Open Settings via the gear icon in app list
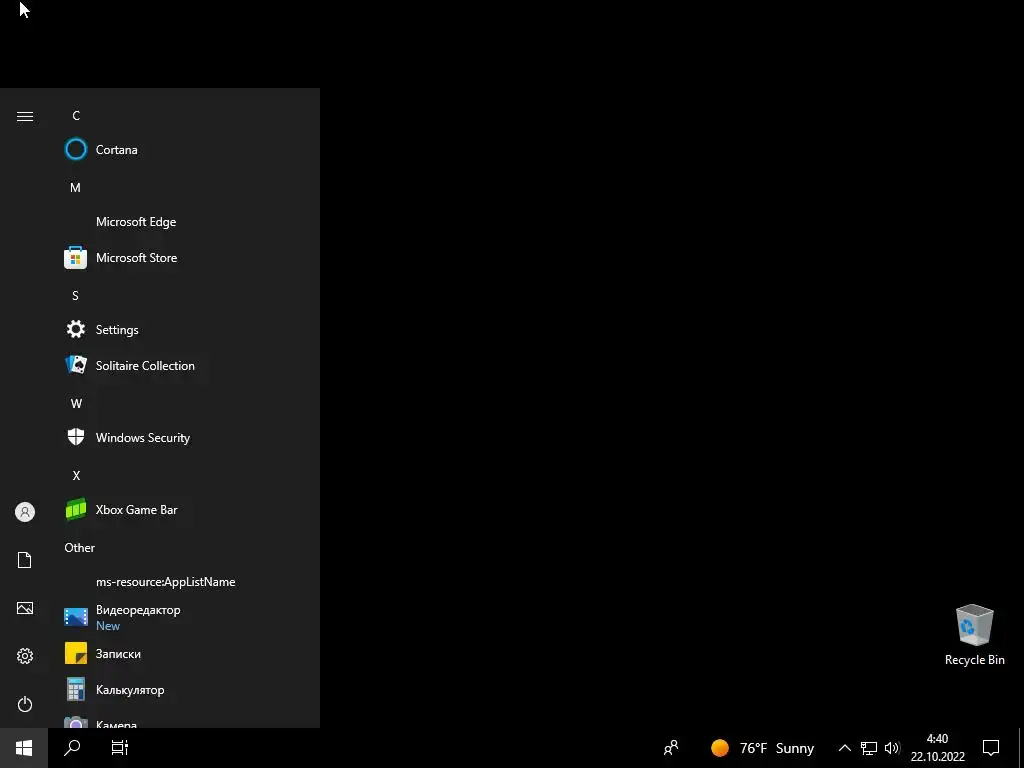 click(76, 329)
